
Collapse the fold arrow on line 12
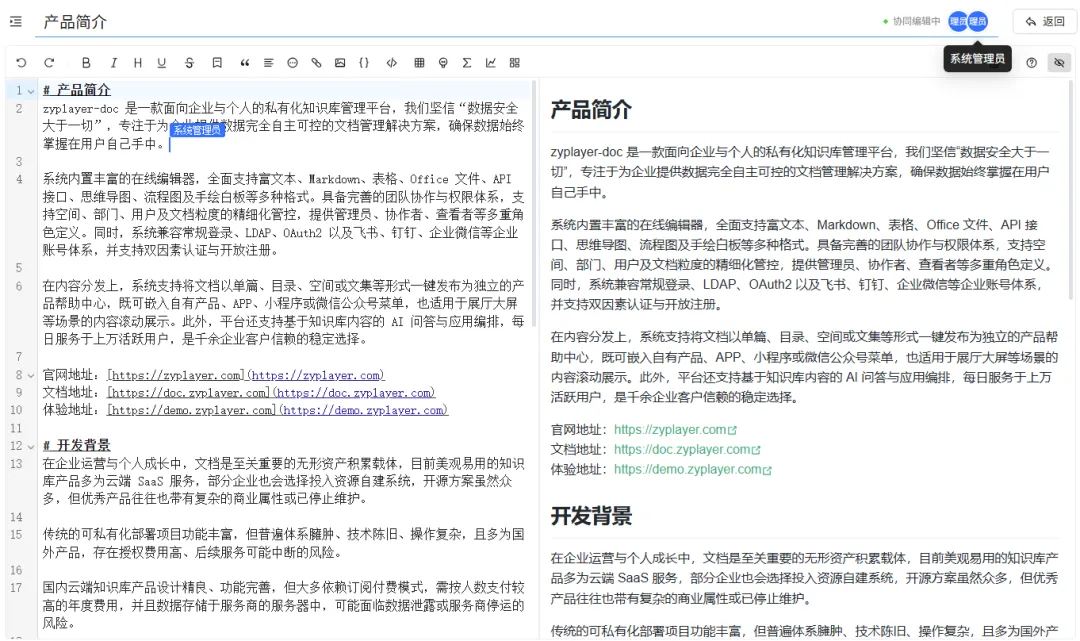[31, 446]
